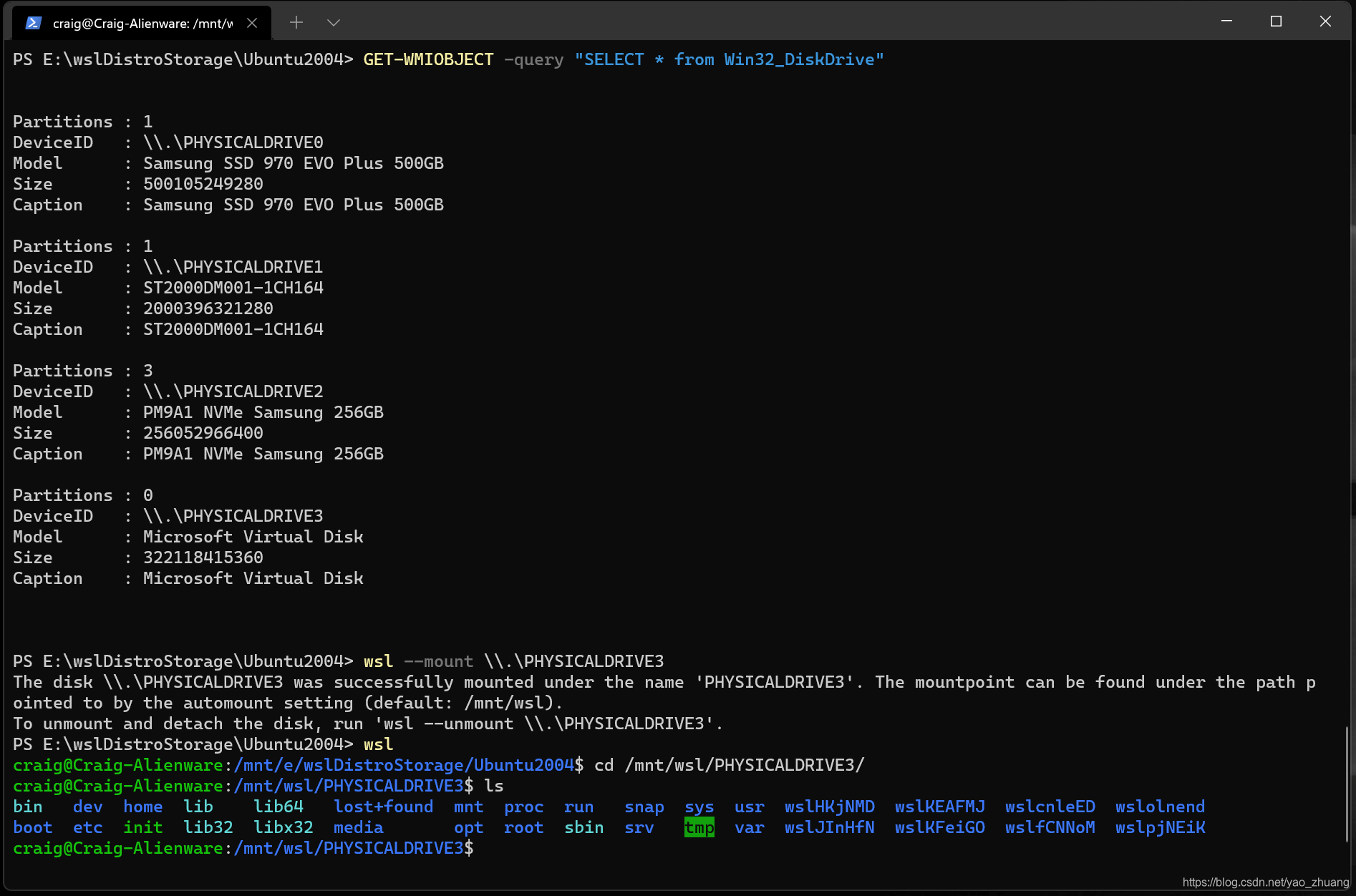Click the root directory name
This screenshot has width=1356, height=896.
tap(524, 827)
